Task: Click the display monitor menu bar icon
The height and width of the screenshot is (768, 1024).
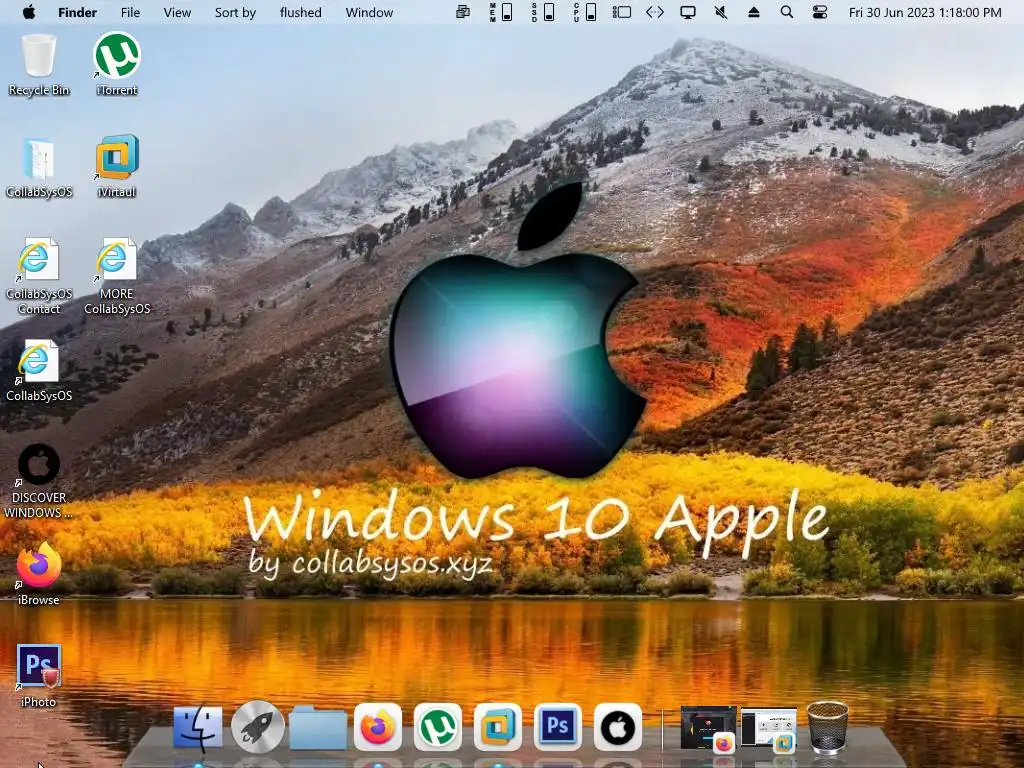Action: click(688, 12)
